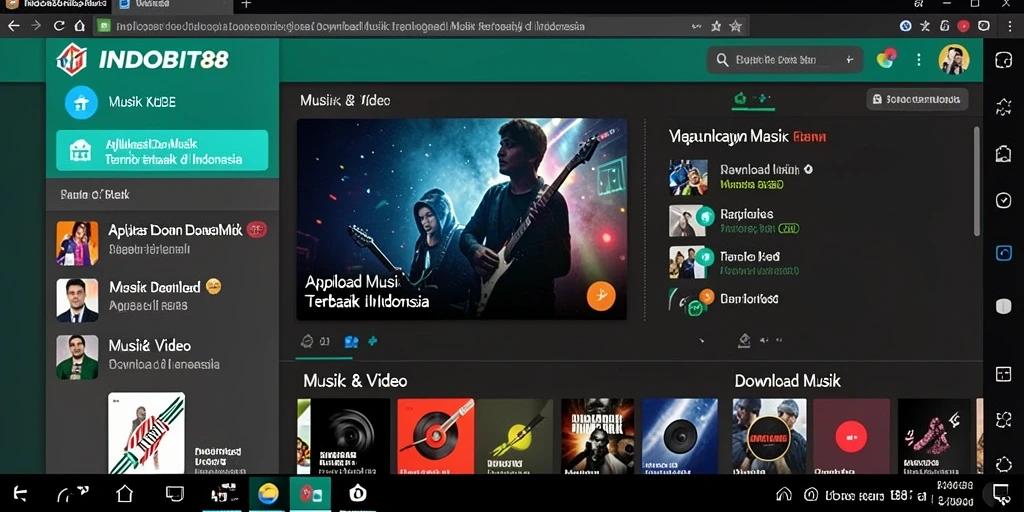This screenshot has width=1024, height=512.
Task: Click the Download Musik section heading
Action: click(788, 381)
